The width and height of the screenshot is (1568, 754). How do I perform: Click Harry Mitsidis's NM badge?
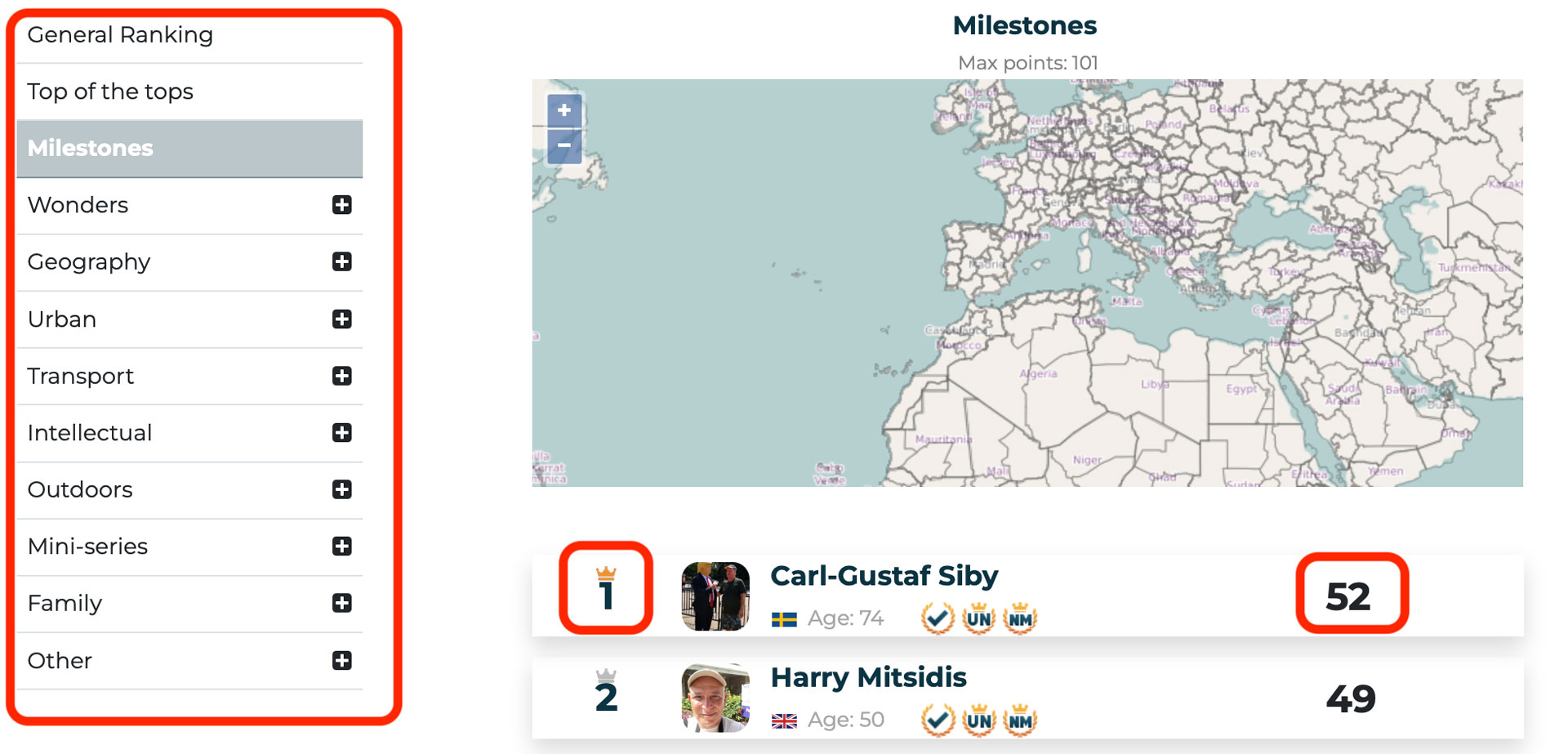click(x=1020, y=721)
